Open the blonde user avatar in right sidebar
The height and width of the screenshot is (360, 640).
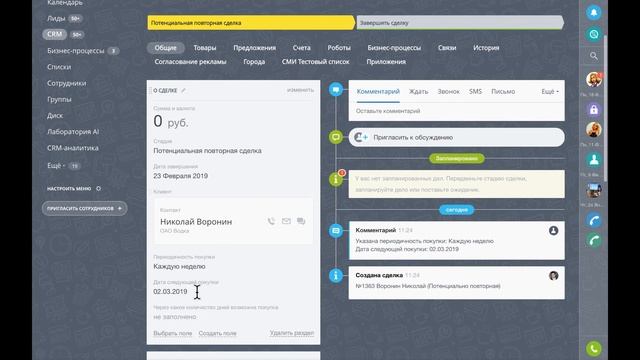point(593,130)
